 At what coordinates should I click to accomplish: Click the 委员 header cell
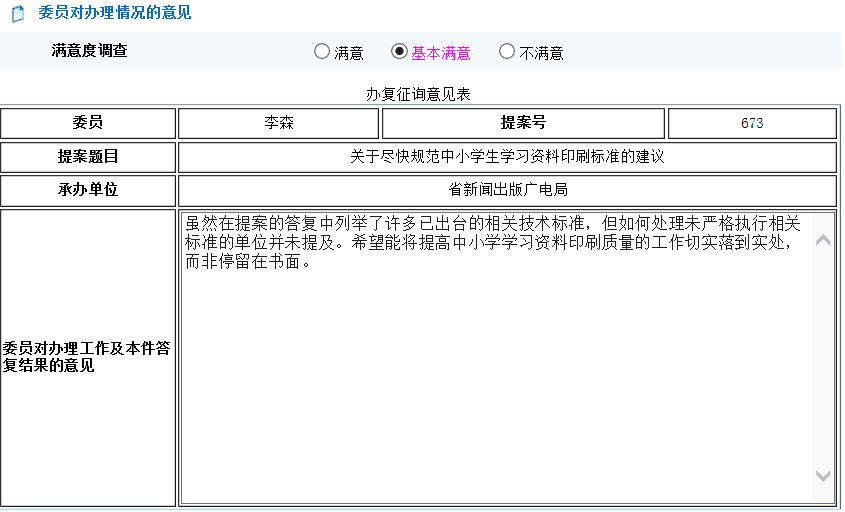(x=88, y=123)
